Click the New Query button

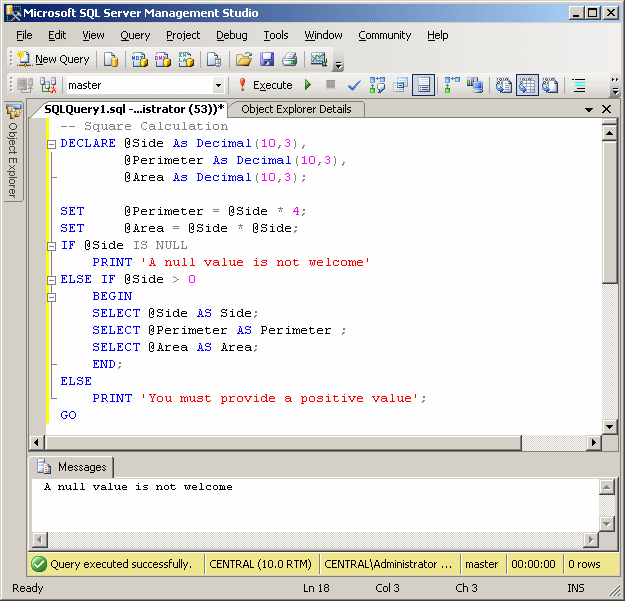point(53,59)
